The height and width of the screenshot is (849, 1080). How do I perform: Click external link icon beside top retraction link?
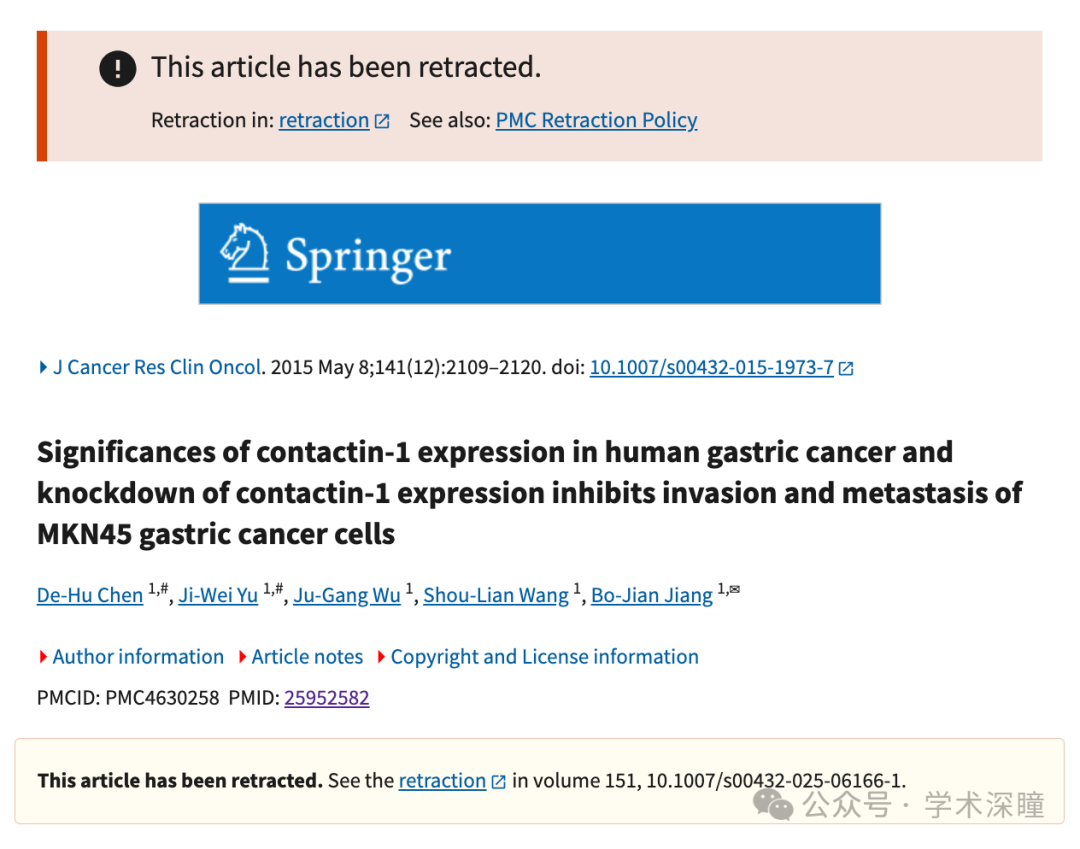[x=382, y=121]
